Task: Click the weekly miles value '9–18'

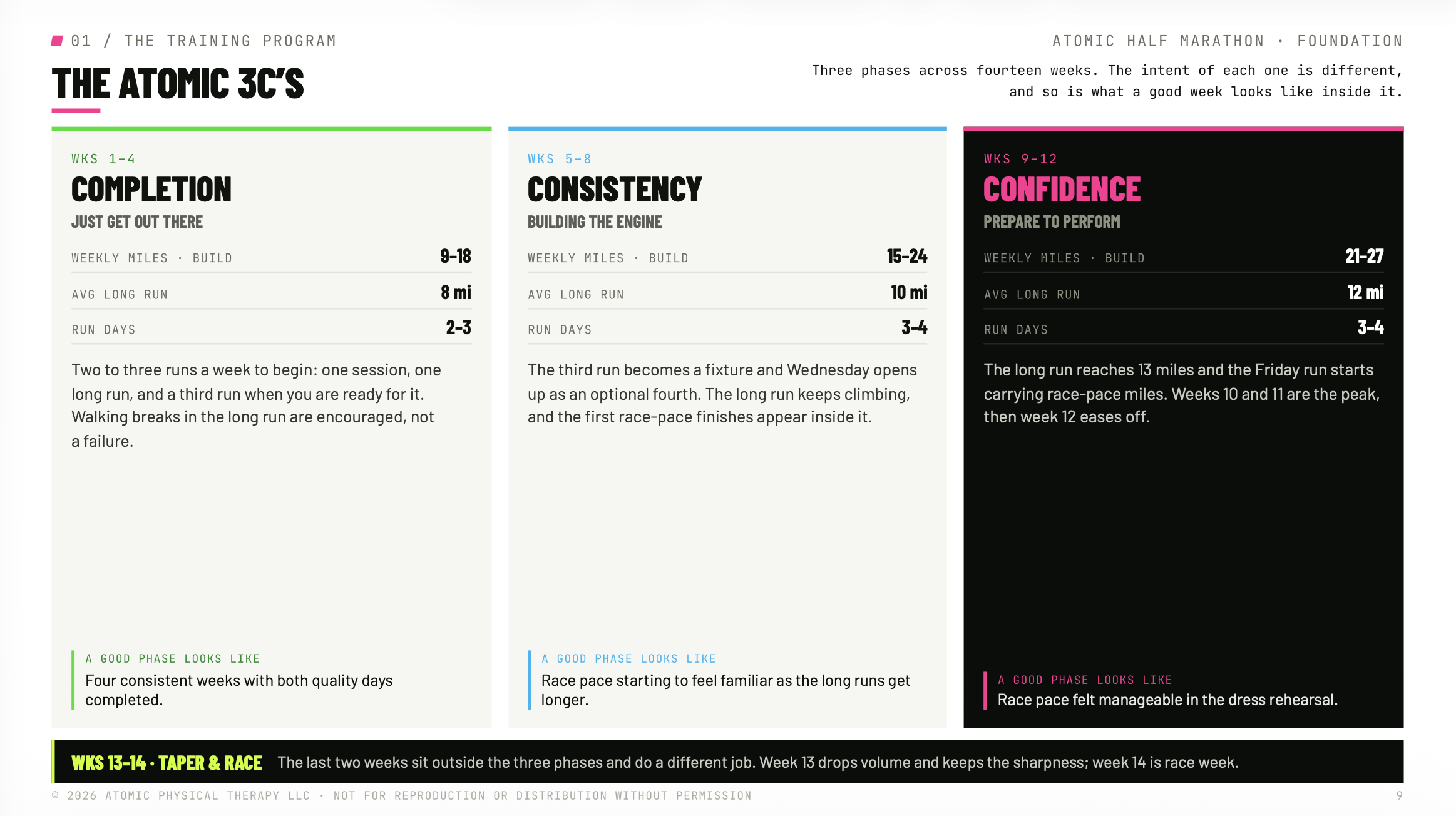Action: tap(455, 256)
